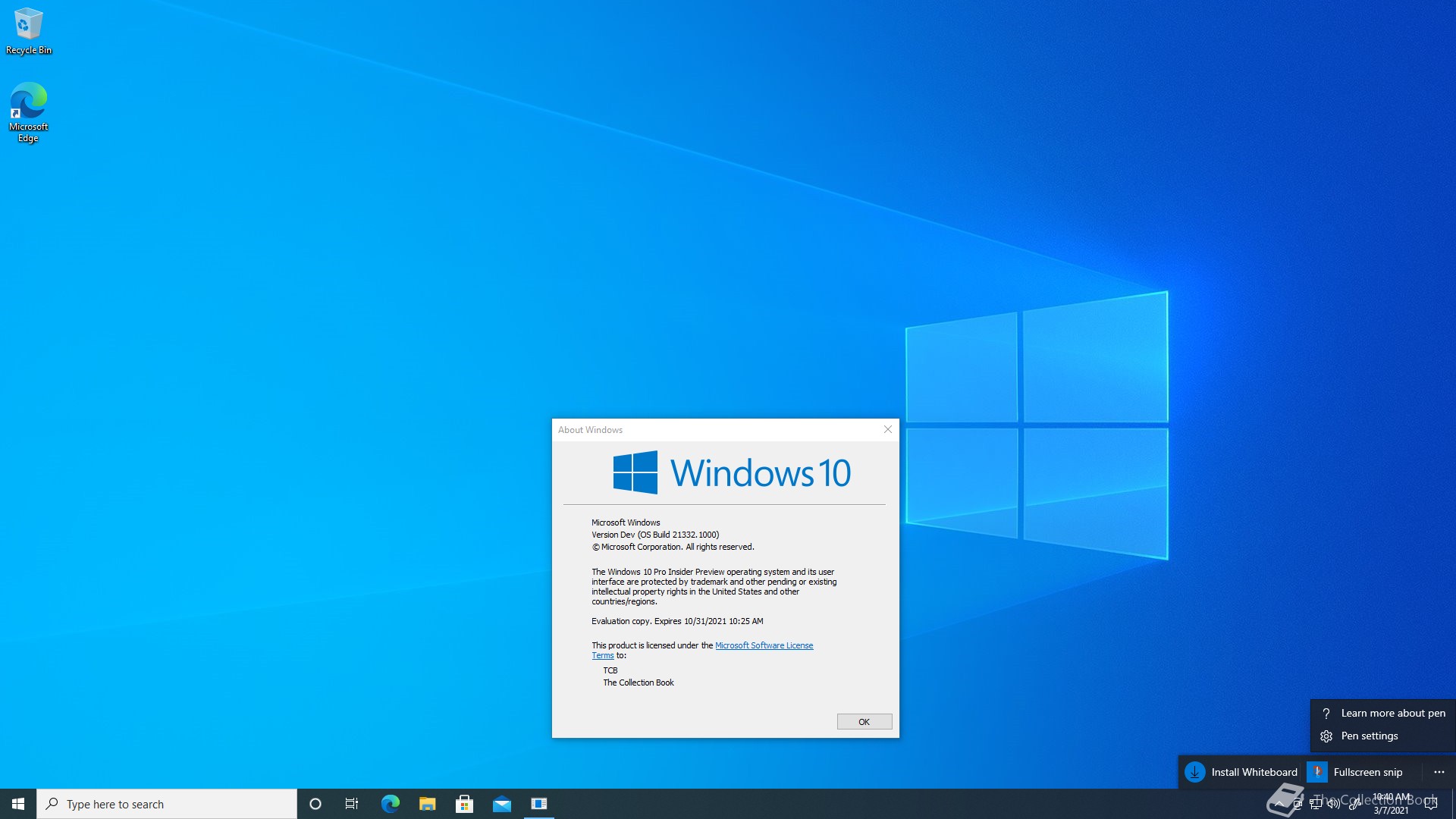Toggle the Windows Ink Workspace pen icon
The image size is (1456, 819).
tap(1354, 804)
